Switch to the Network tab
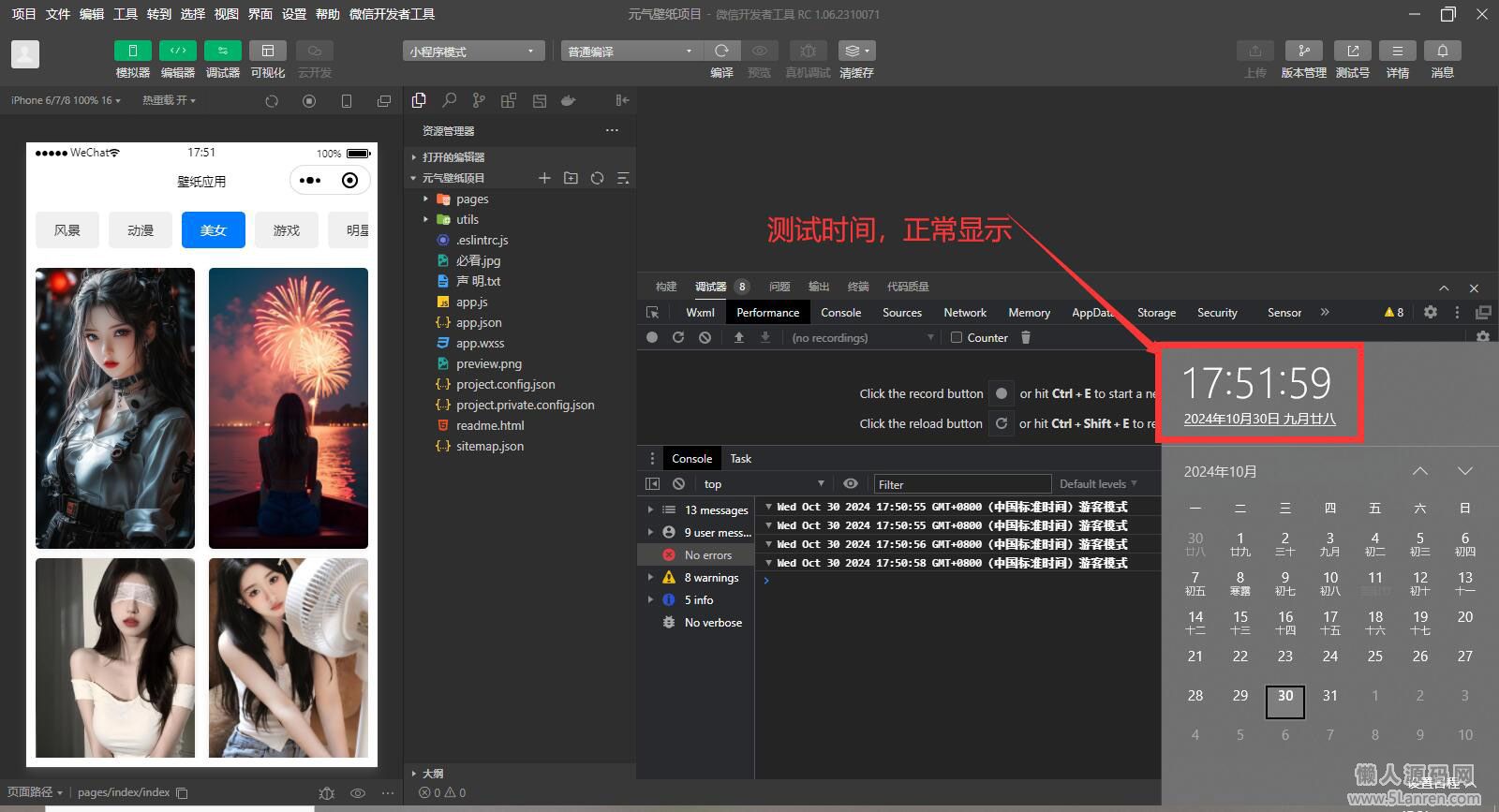 [964, 313]
